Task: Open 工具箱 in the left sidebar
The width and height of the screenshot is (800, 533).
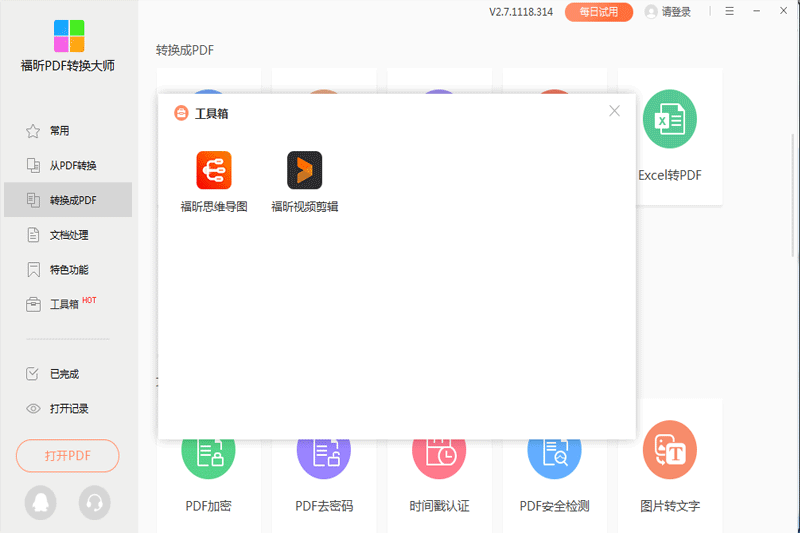Action: 64,304
